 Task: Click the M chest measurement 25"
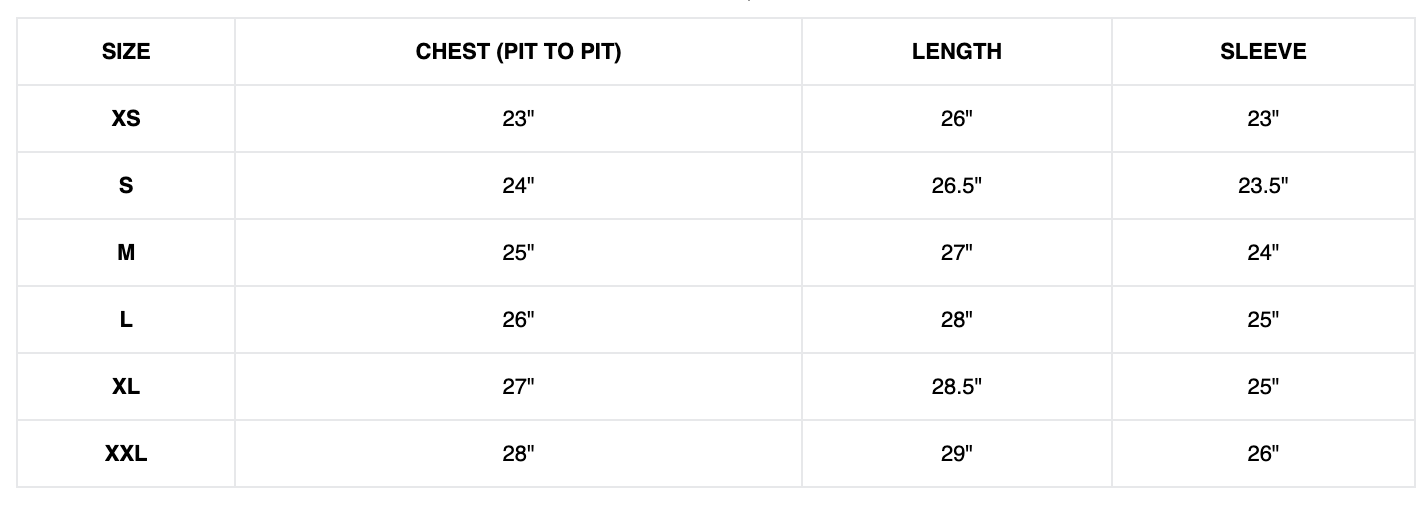click(518, 253)
